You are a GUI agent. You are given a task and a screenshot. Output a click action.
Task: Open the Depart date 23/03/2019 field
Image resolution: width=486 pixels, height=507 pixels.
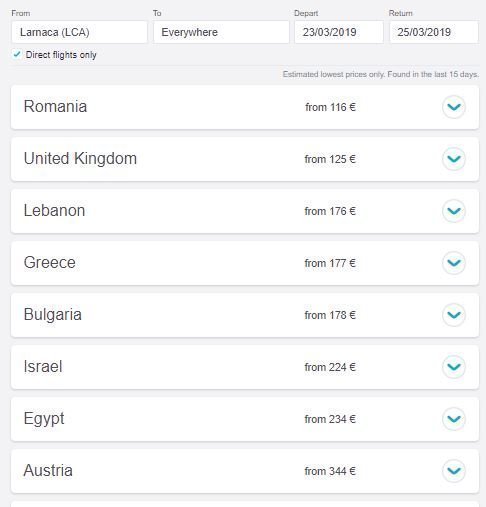339,32
